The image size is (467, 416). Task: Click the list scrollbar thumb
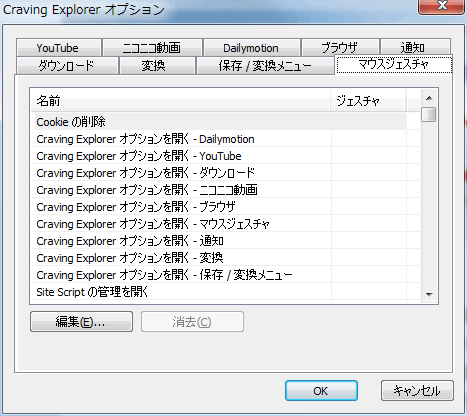click(429, 115)
